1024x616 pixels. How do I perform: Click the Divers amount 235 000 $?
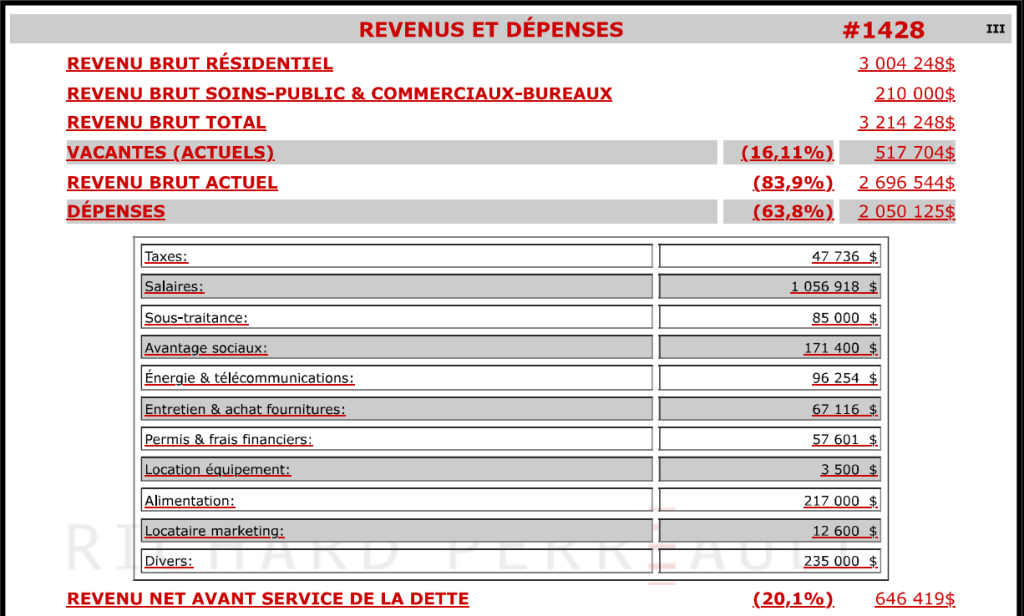840,561
